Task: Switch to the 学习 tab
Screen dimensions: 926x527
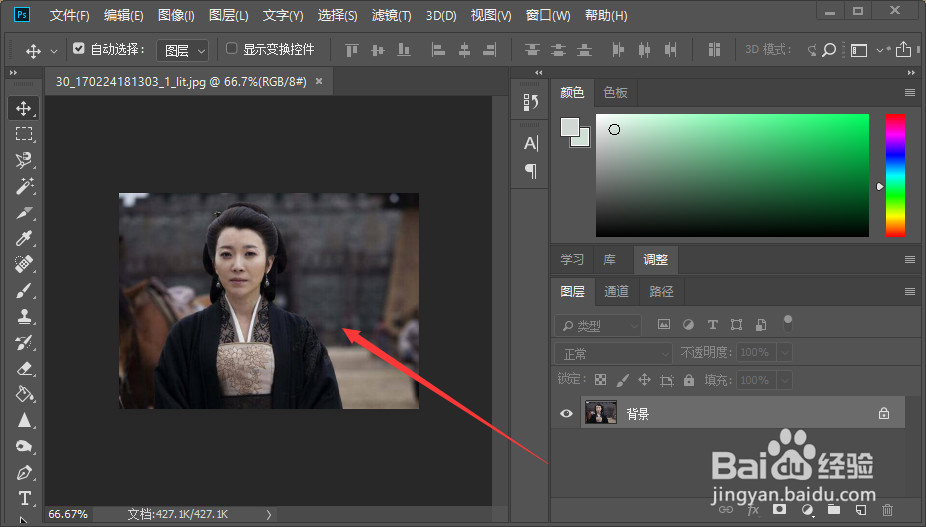Action: tap(572, 260)
